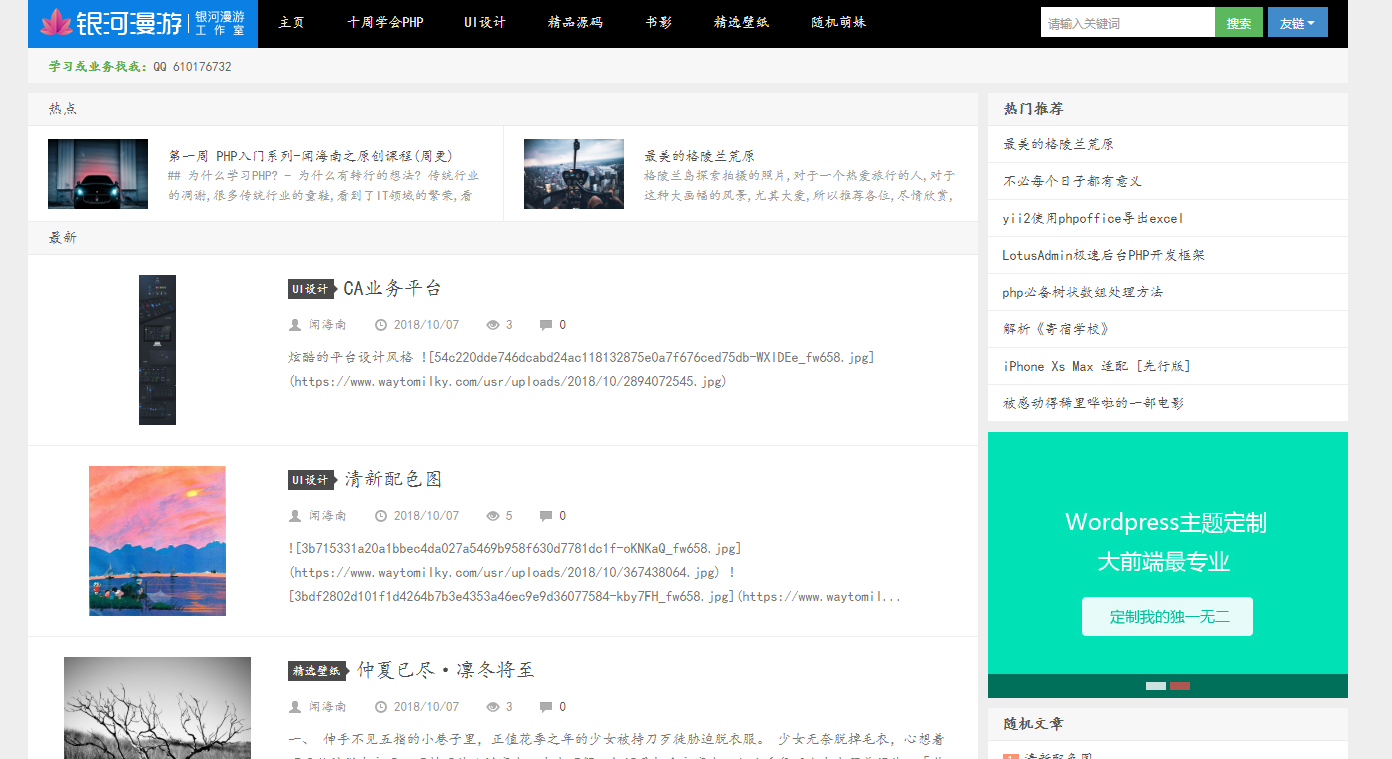Click the 最新 section heading
This screenshot has width=1392, height=759.
point(62,237)
